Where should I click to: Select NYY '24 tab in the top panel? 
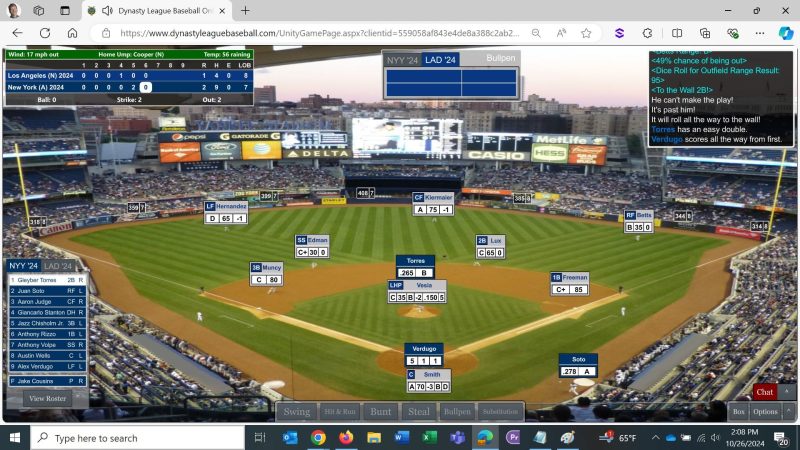point(402,59)
